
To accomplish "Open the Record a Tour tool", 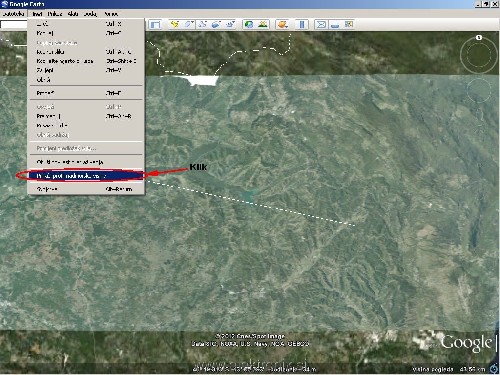I will [230, 24].
